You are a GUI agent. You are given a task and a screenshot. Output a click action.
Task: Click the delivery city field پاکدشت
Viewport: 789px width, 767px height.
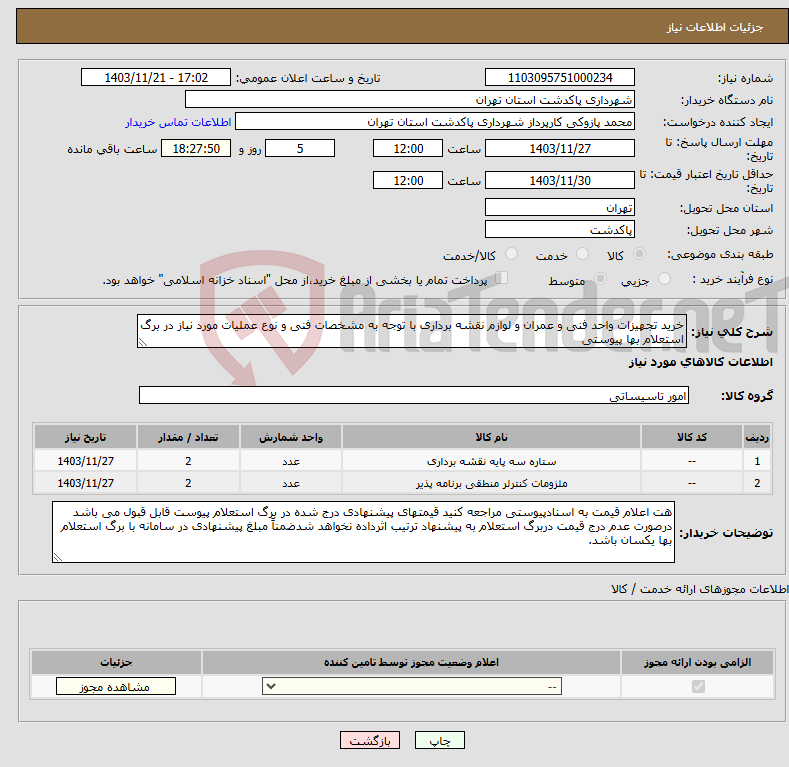(560, 229)
